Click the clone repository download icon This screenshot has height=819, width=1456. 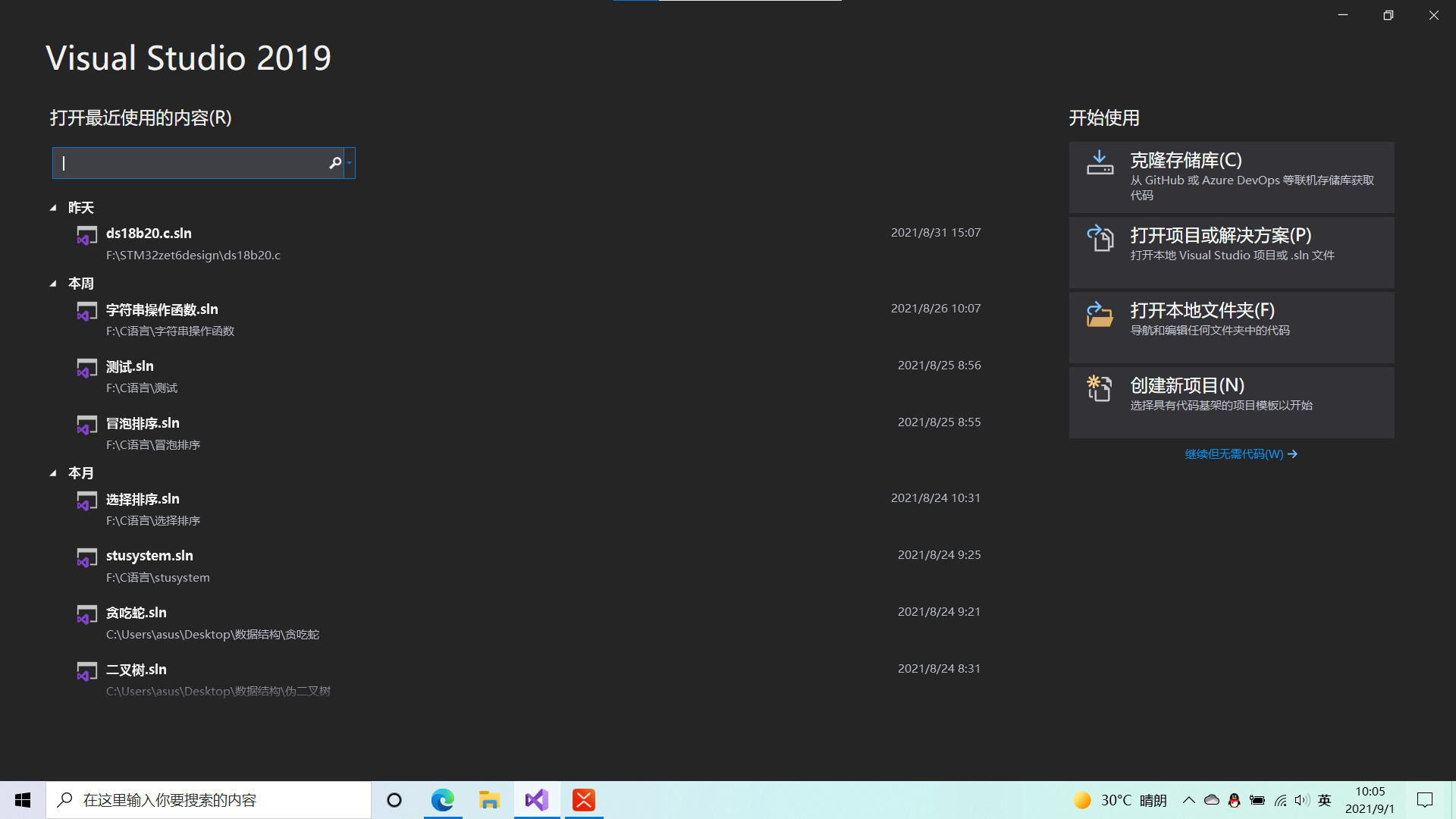tap(1100, 163)
